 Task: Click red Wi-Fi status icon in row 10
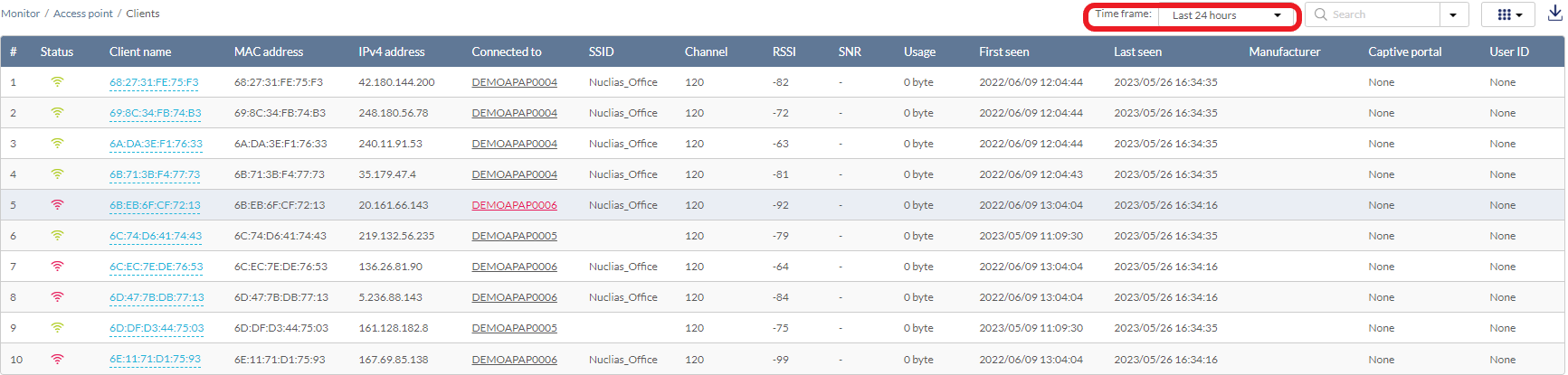click(57, 359)
